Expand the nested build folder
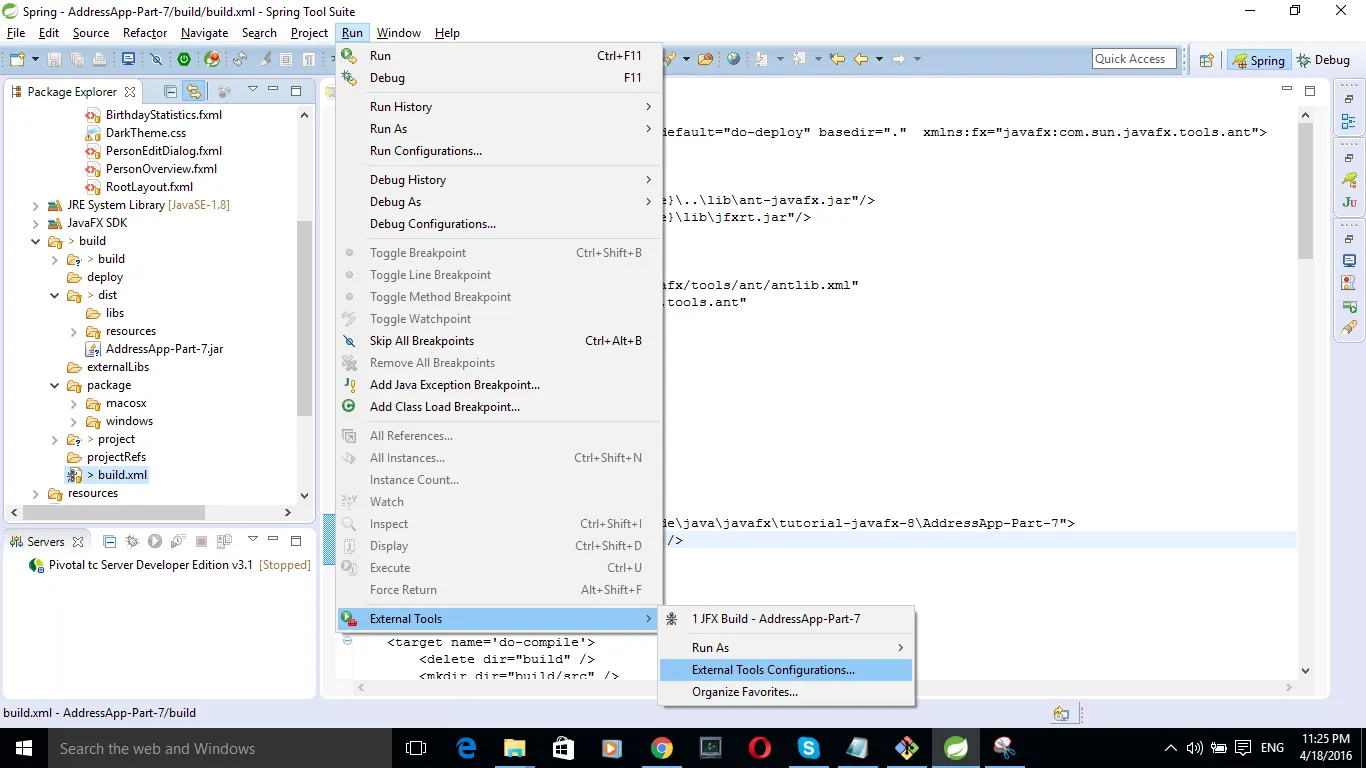 [55, 259]
